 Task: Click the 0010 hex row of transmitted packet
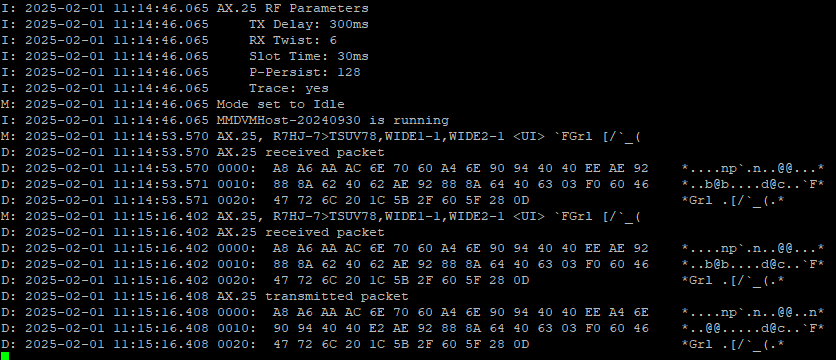click(413, 329)
